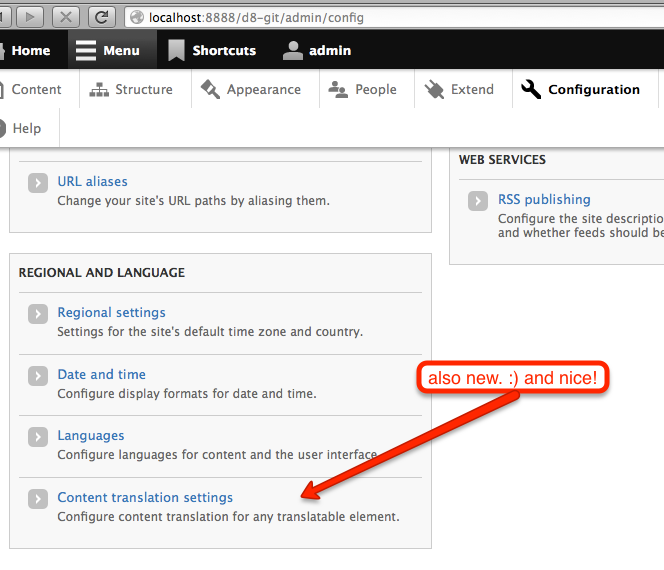
Task: Open the People admin section
Action: 367,89
